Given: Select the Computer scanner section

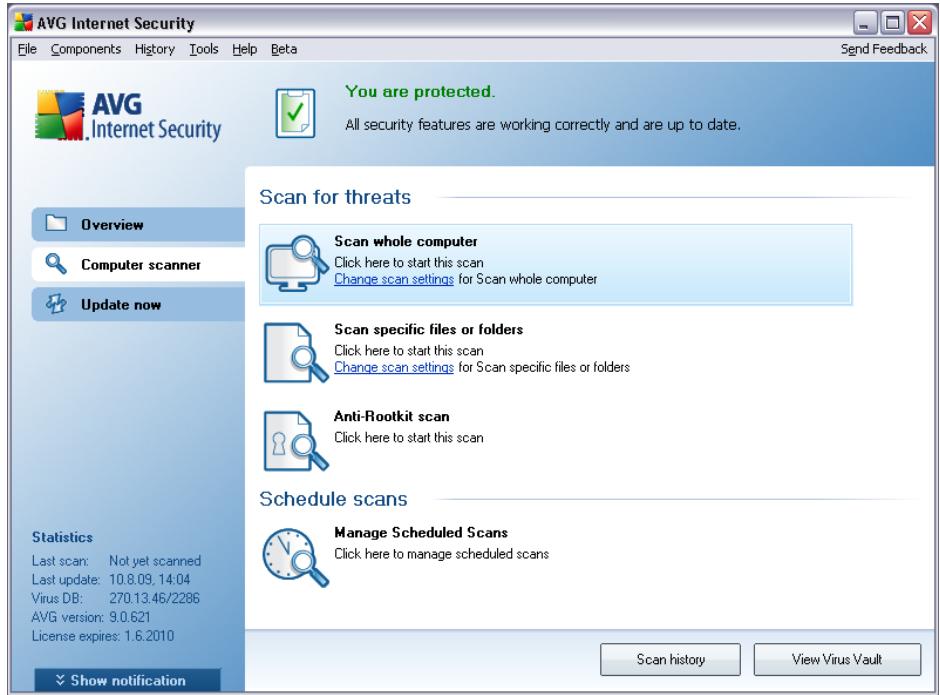Looking at the screenshot, I should tap(138, 264).
